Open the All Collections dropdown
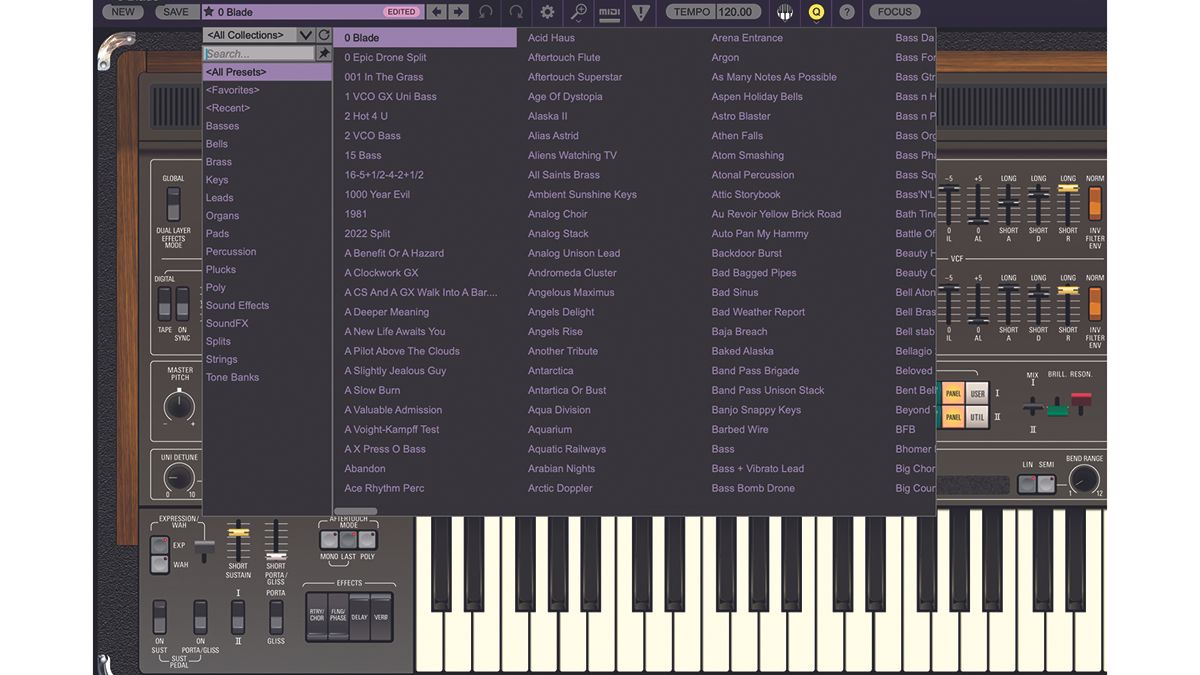 [x=259, y=35]
